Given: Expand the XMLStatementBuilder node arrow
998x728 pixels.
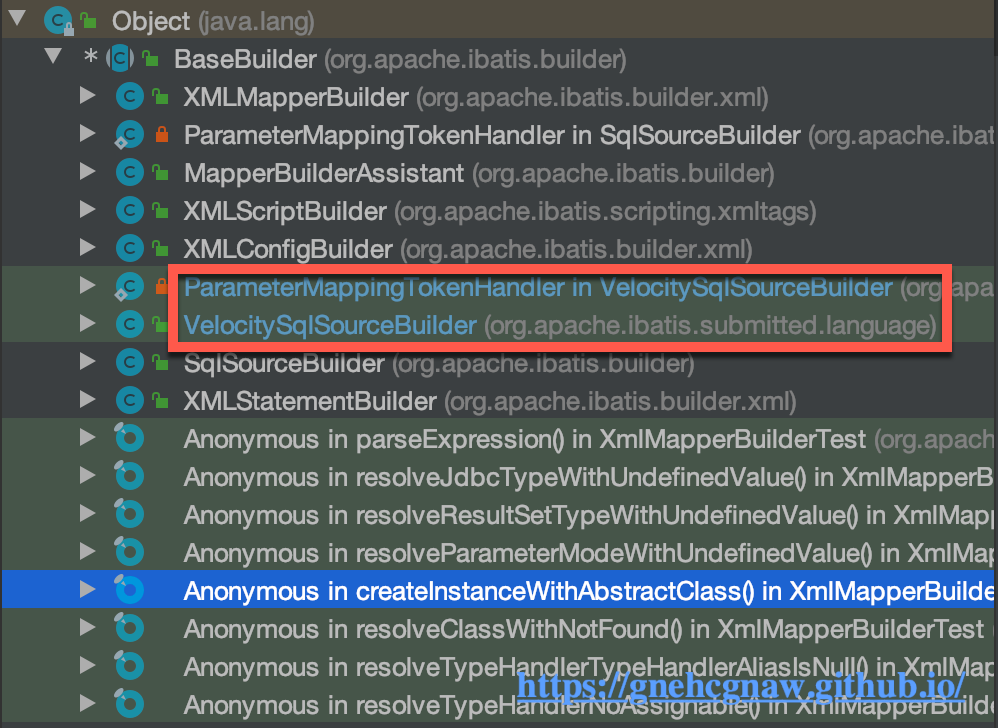Looking at the screenshot, I should [87, 400].
